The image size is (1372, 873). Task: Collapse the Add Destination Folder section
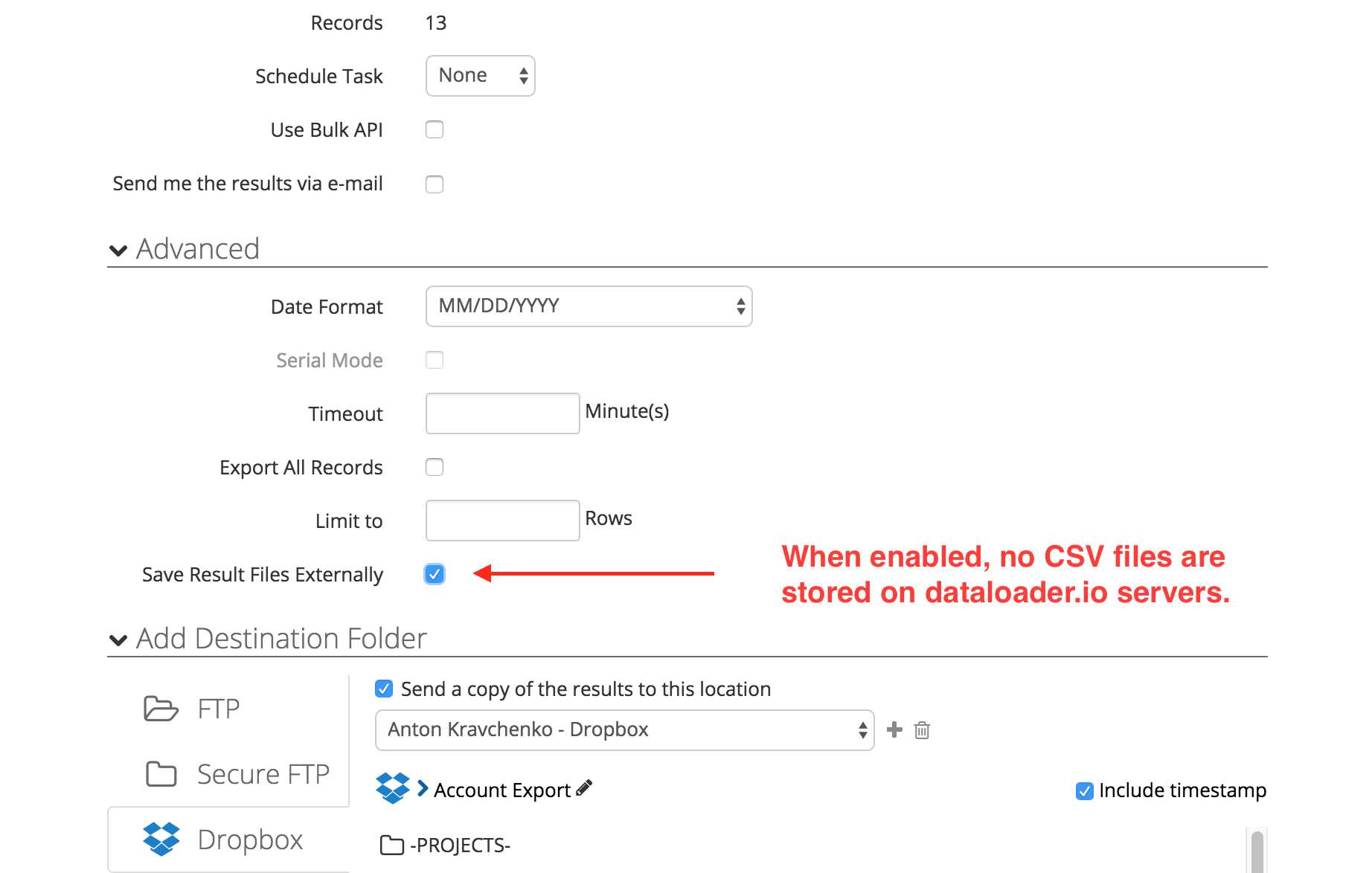click(118, 640)
